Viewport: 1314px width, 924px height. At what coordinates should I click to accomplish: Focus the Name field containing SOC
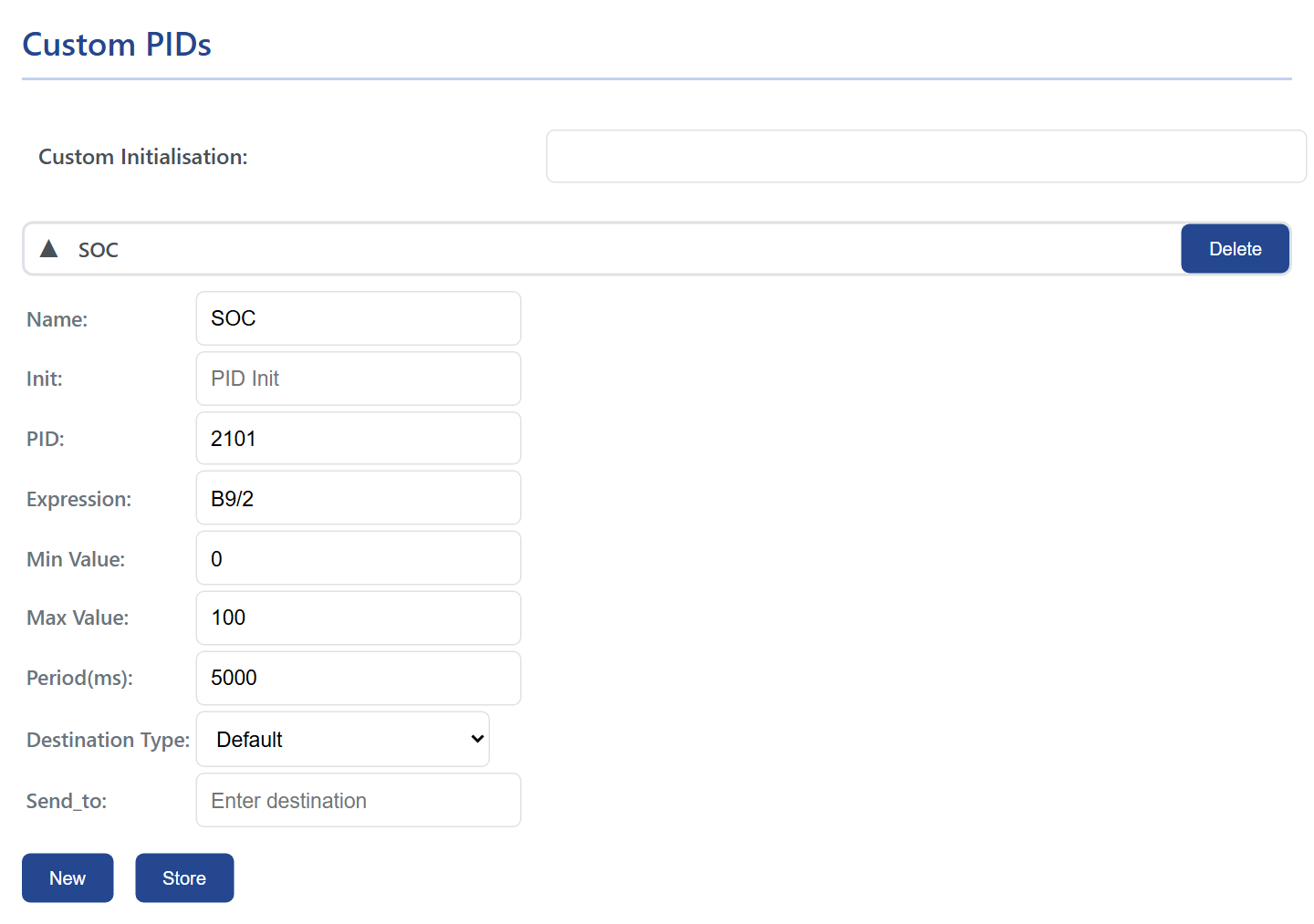pos(359,318)
